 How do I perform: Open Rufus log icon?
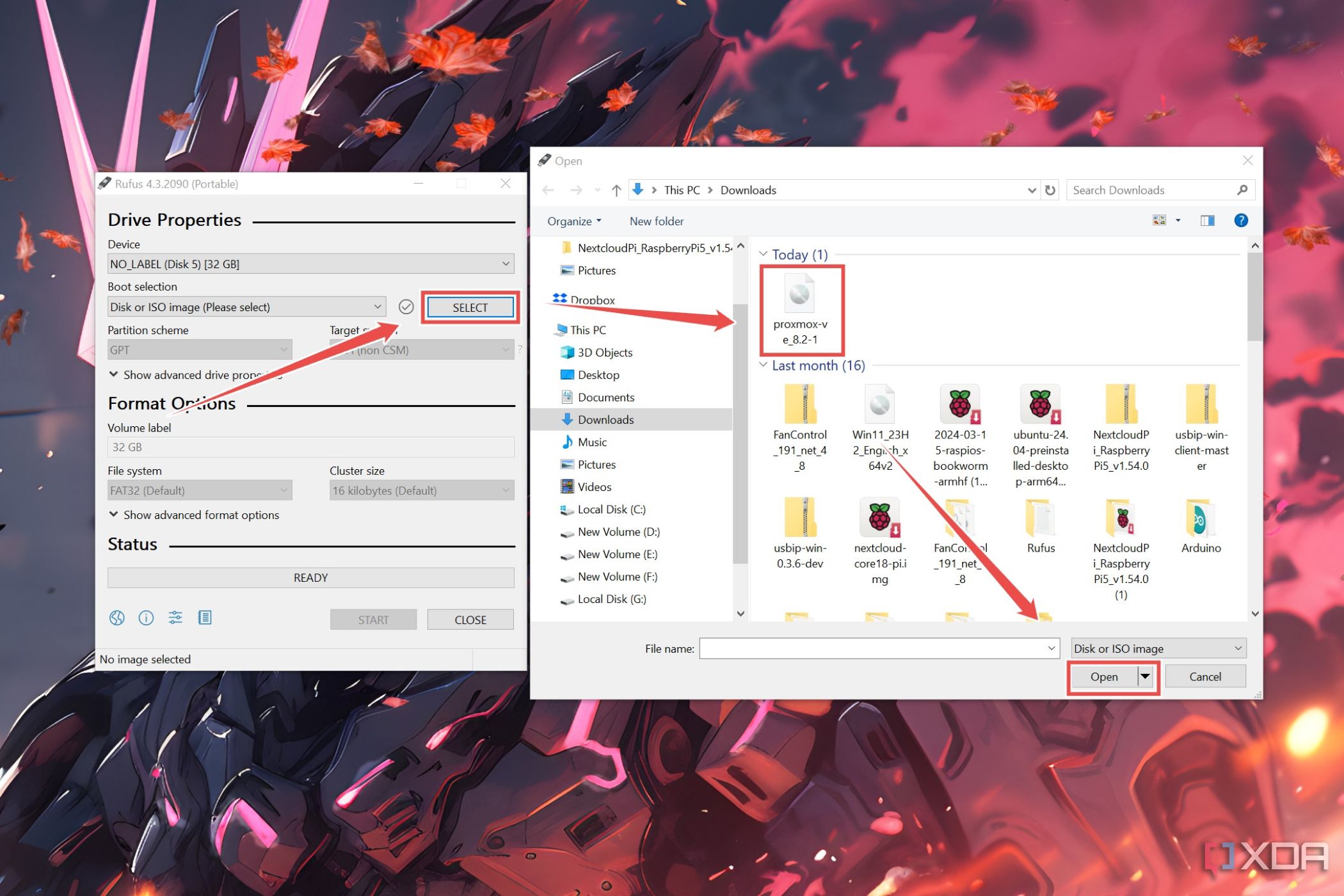[205, 618]
